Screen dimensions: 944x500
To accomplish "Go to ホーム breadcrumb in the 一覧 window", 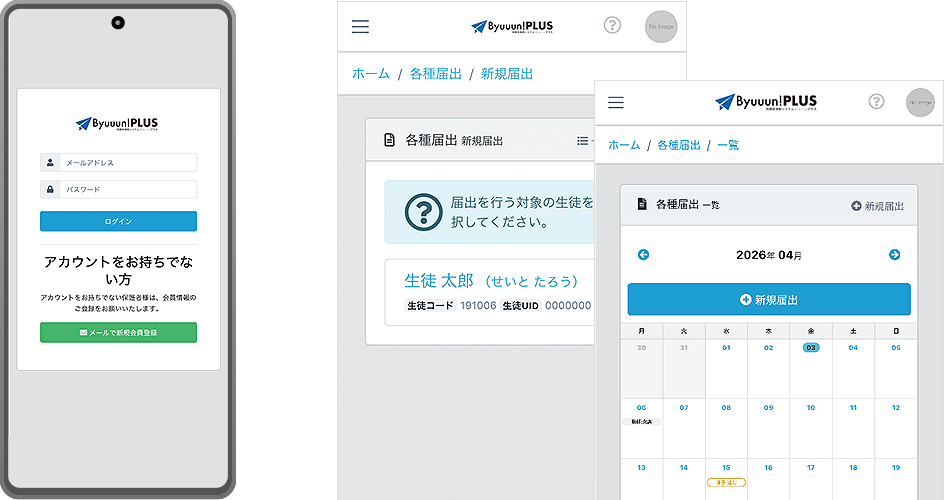I will point(624,145).
